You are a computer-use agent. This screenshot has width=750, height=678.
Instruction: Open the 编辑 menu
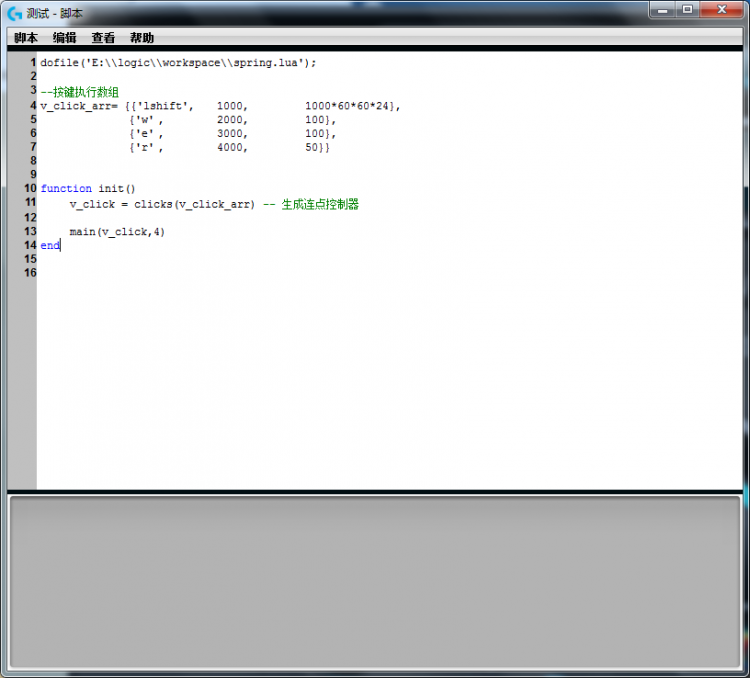tap(64, 38)
